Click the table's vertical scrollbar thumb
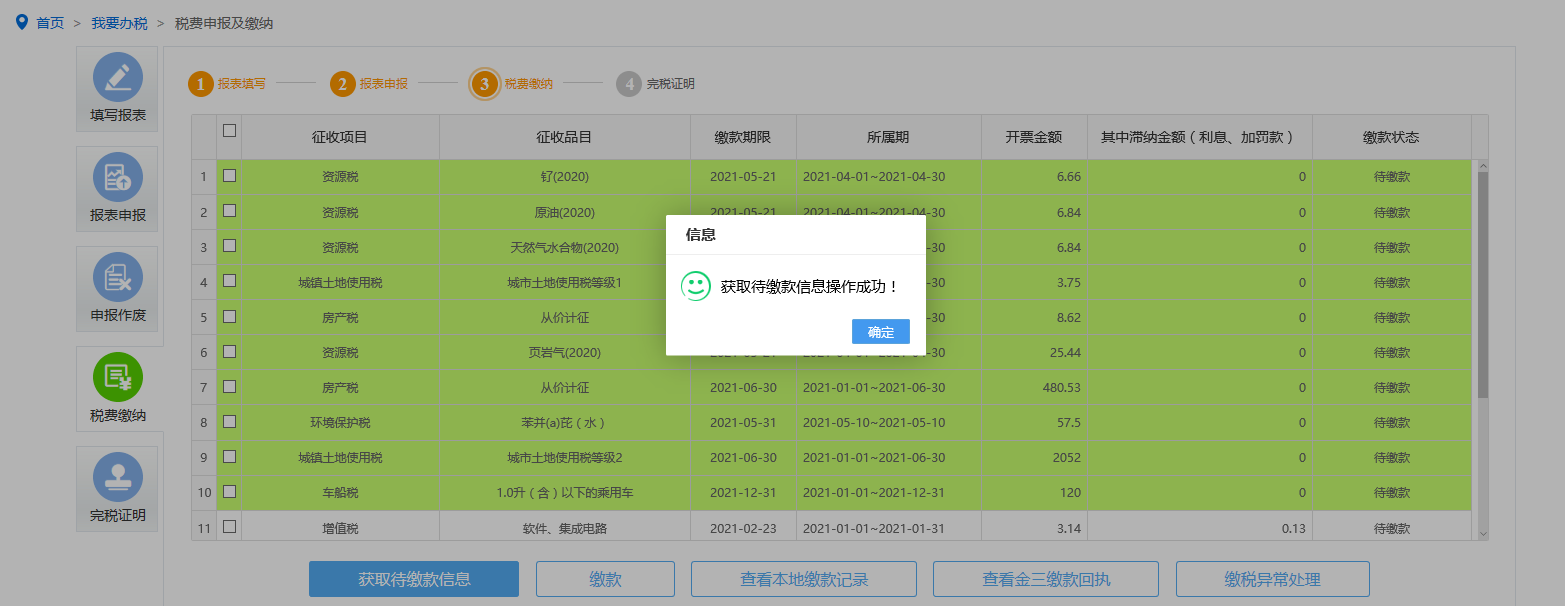The width and height of the screenshot is (1565, 606). tap(1483, 285)
